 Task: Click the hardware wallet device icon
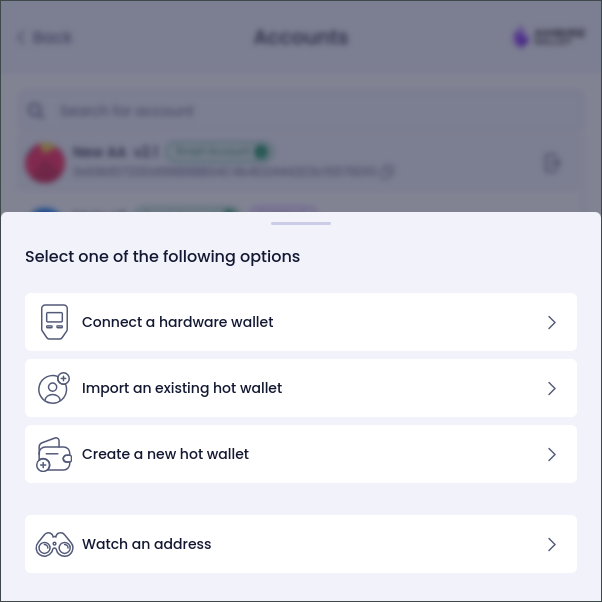54,322
